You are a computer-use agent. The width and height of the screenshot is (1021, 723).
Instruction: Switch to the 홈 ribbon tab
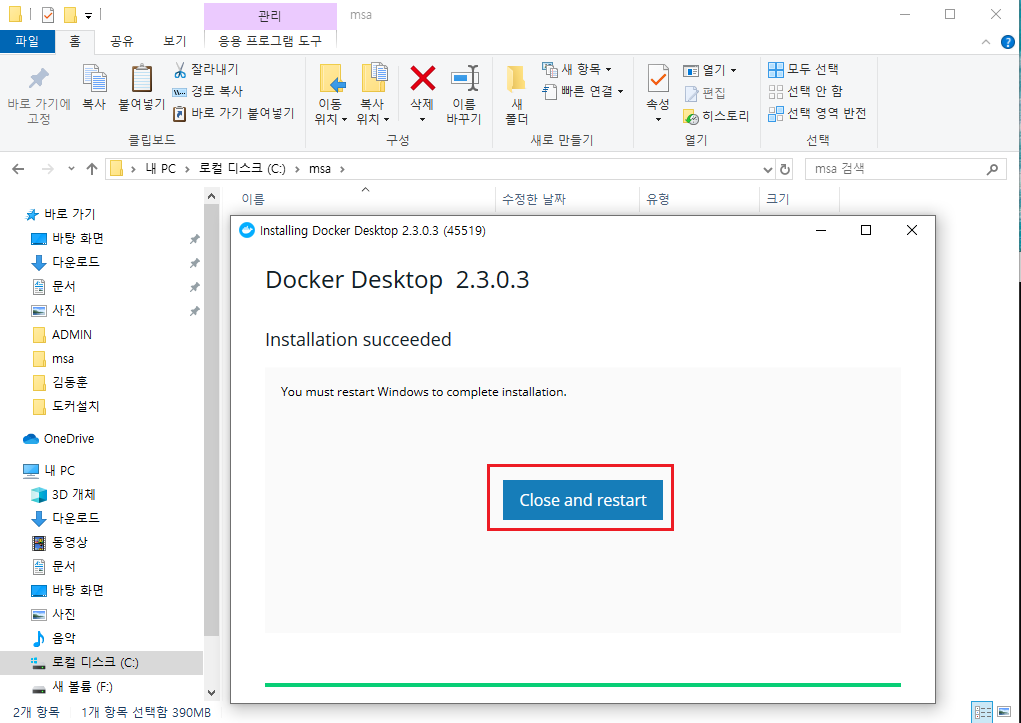coord(75,41)
